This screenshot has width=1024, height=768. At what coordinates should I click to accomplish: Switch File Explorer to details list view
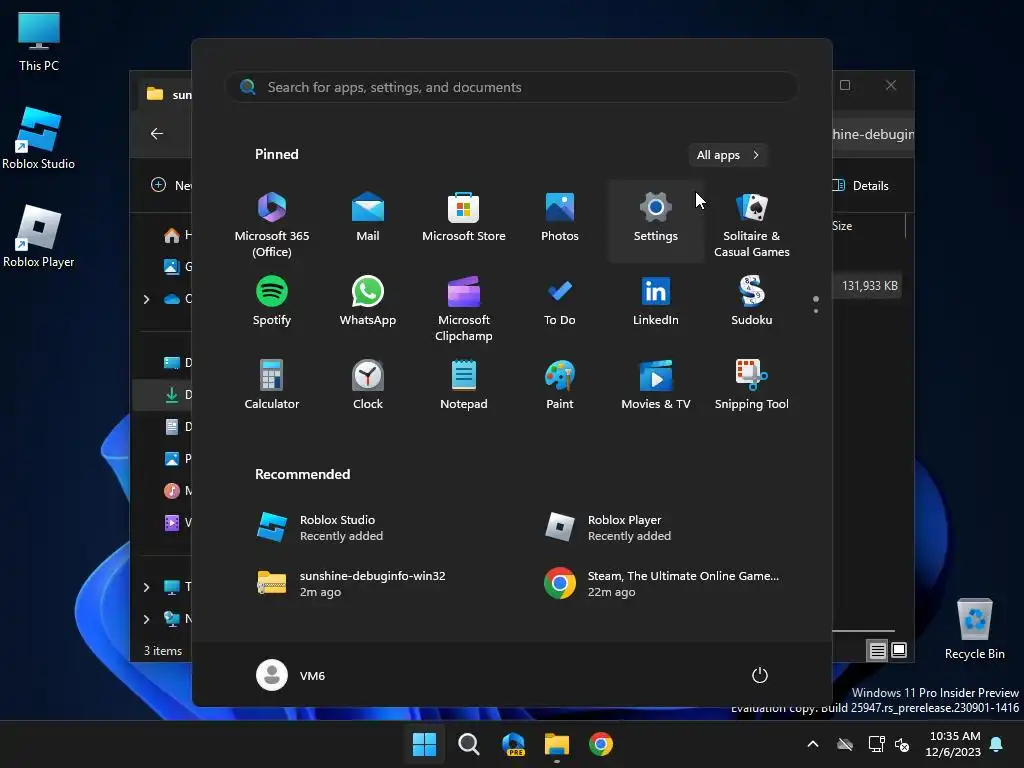[x=877, y=650]
